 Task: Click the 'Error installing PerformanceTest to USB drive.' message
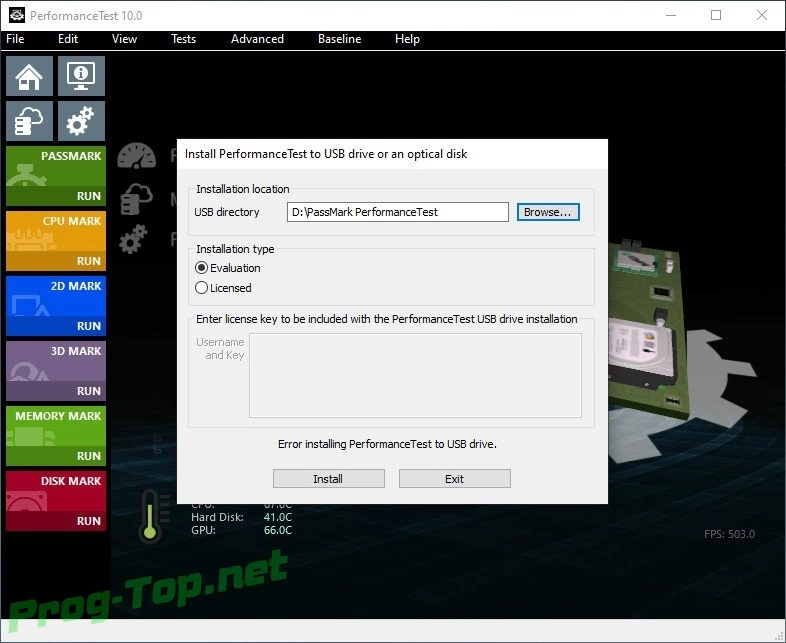[x=387, y=444]
